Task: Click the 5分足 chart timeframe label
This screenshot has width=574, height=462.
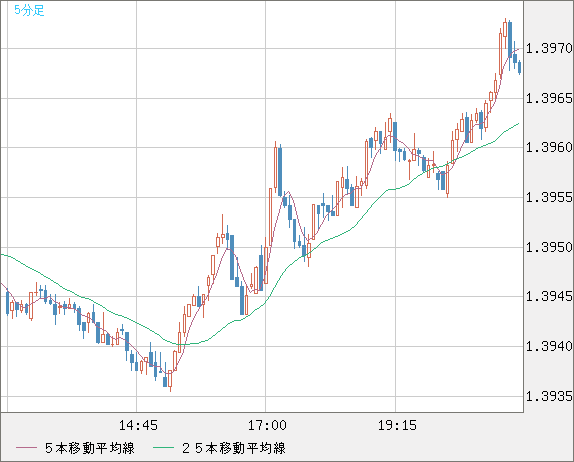Action: [29, 10]
